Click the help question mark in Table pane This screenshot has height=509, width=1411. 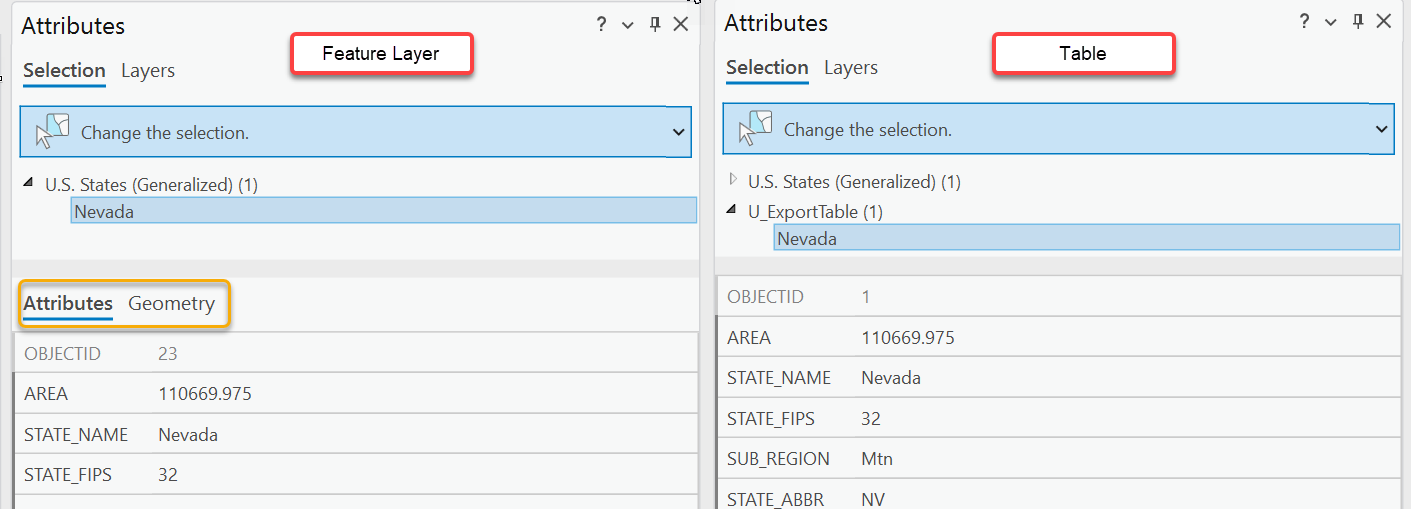(x=1304, y=22)
